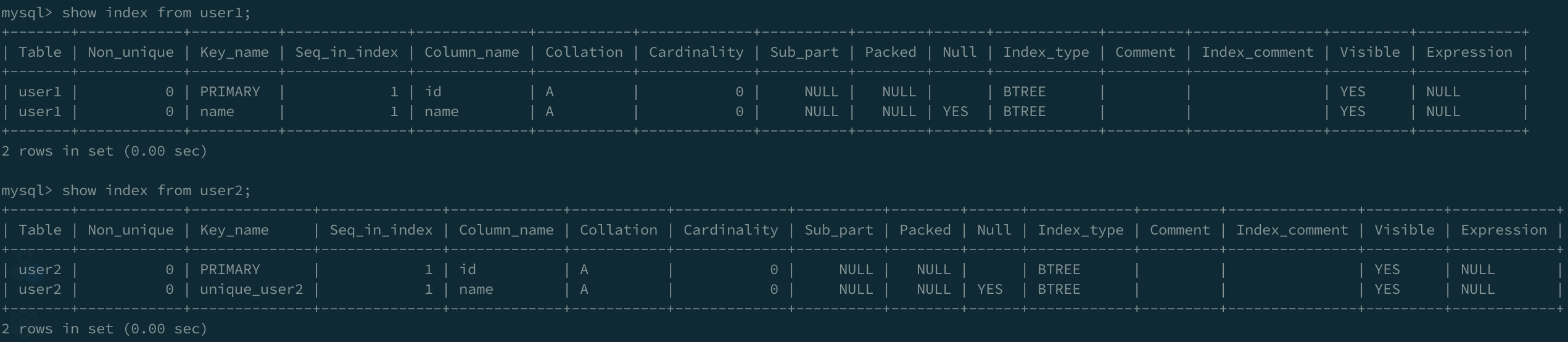This screenshot has width=1568, height=342.
Task: Click PRIMARY key name in user2 results
Action: pos(230,270)
